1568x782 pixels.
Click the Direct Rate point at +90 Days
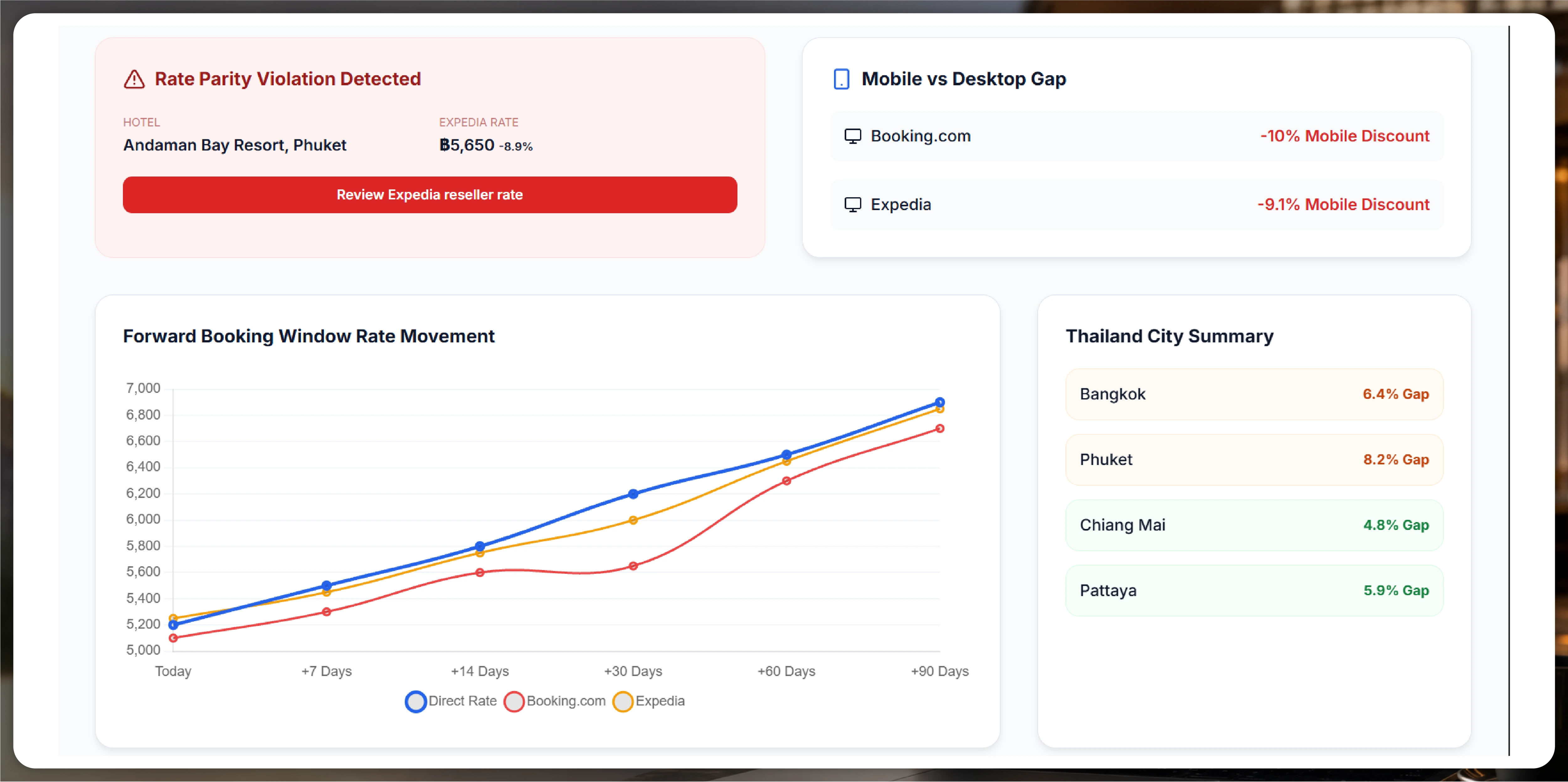940,402
